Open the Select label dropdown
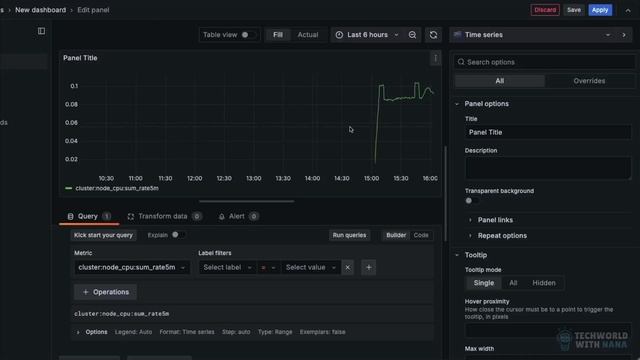Image resolution: width=640 pixels, height=360 pixels. coord(227,268)
